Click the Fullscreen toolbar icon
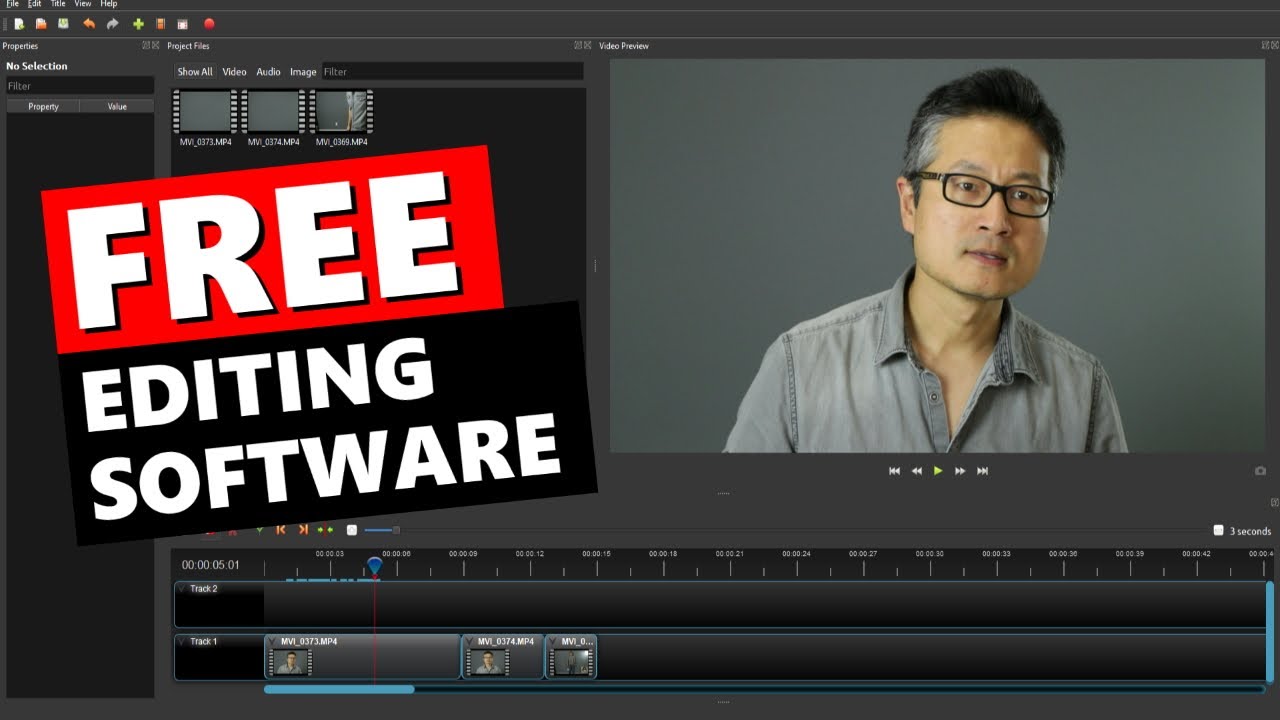This screenshot has height=720, width=1280. (x=182, y=23)
